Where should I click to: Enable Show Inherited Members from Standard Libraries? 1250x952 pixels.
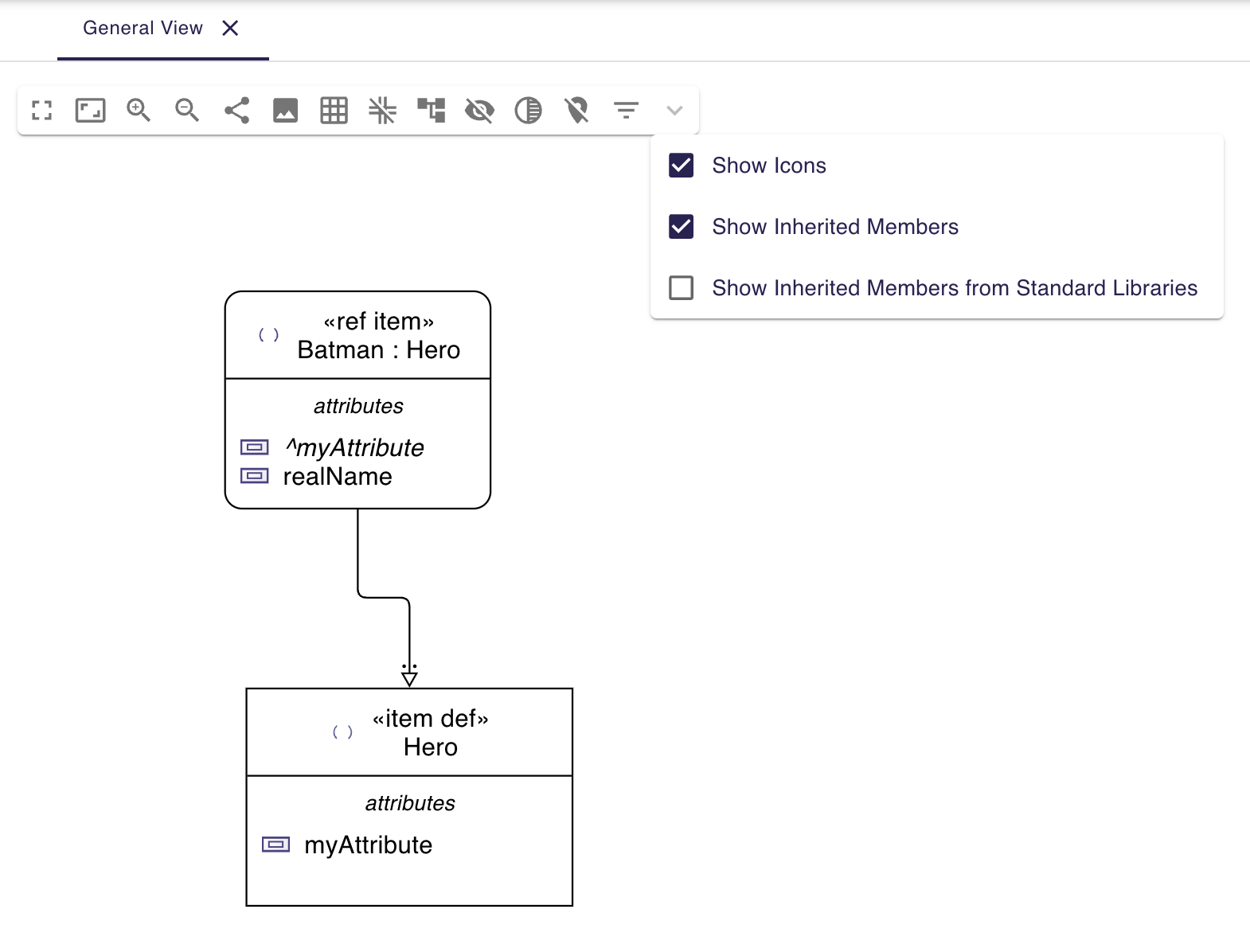click(x=681, y=288)
